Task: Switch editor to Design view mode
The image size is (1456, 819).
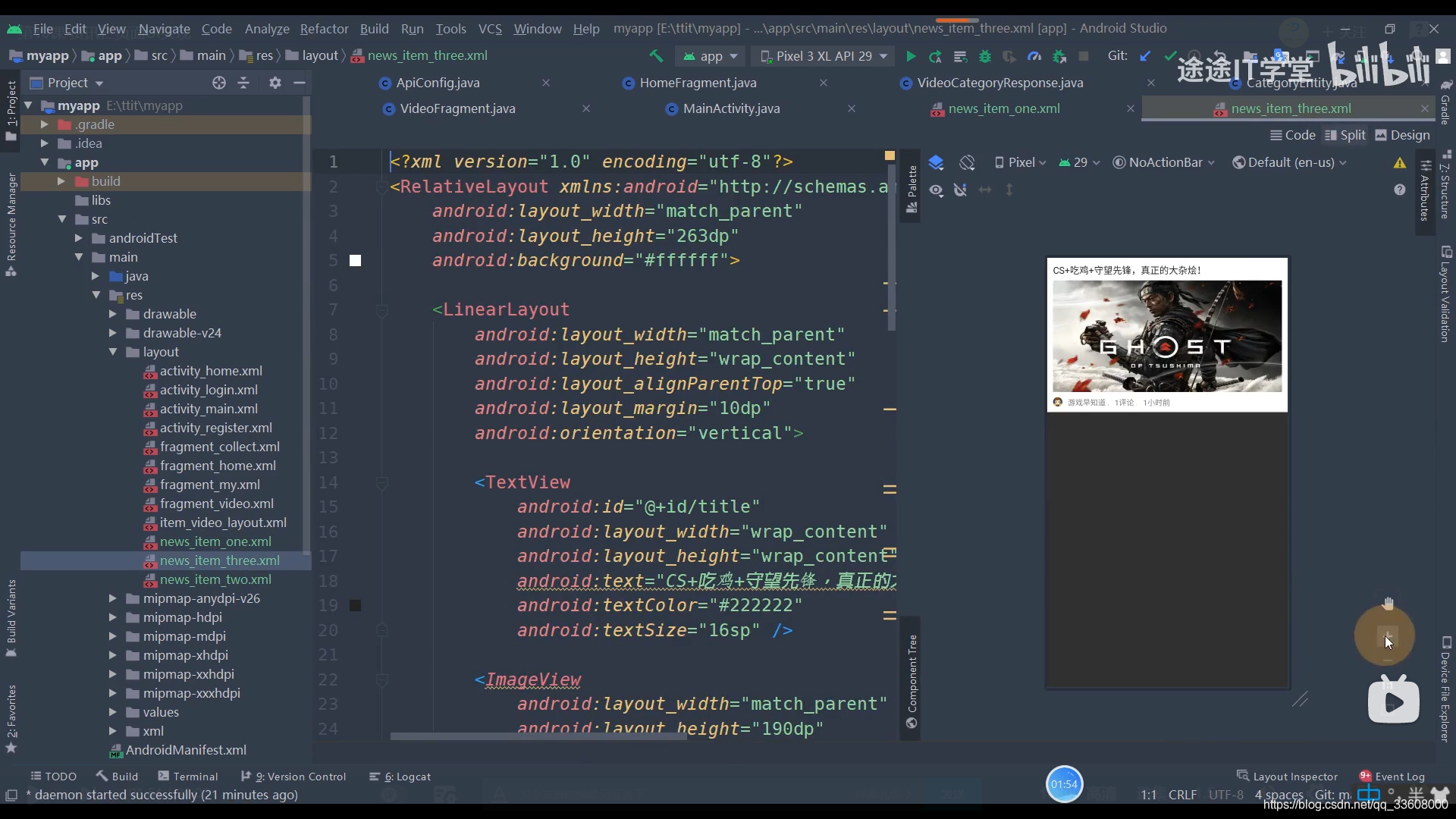Action: coord(1402,135)
